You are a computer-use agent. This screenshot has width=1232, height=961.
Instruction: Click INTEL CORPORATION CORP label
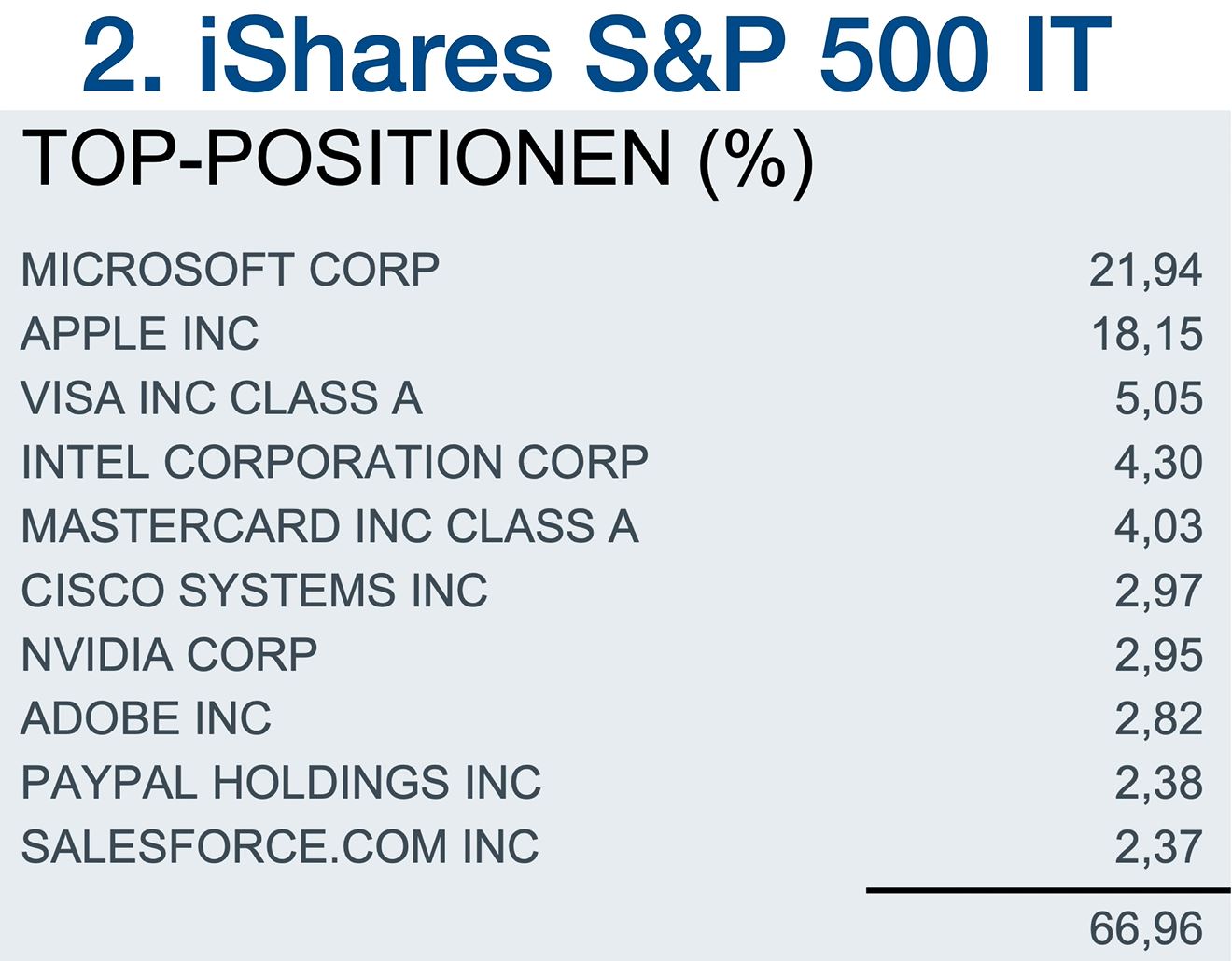point(334,462)
